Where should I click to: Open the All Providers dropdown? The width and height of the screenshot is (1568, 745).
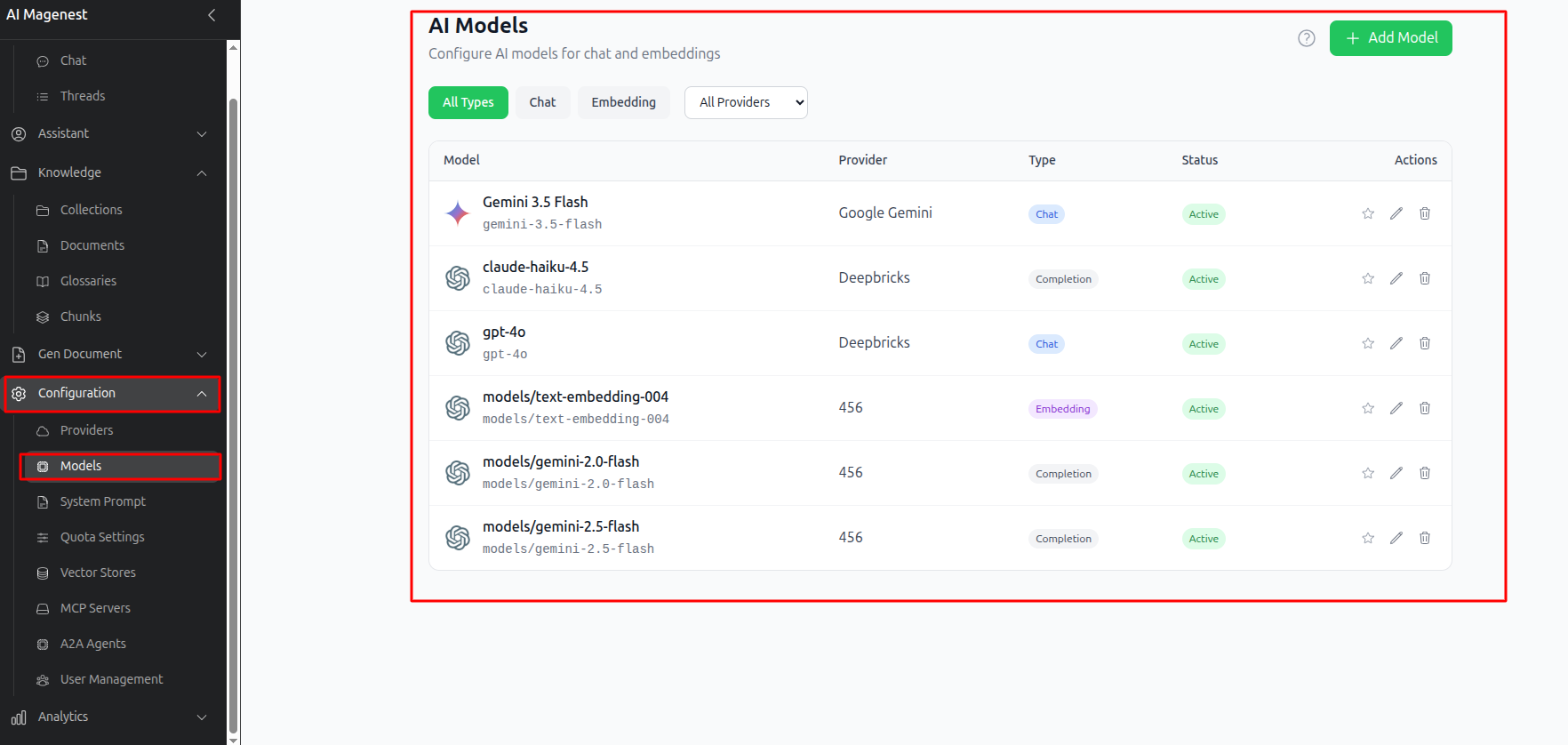746,102
